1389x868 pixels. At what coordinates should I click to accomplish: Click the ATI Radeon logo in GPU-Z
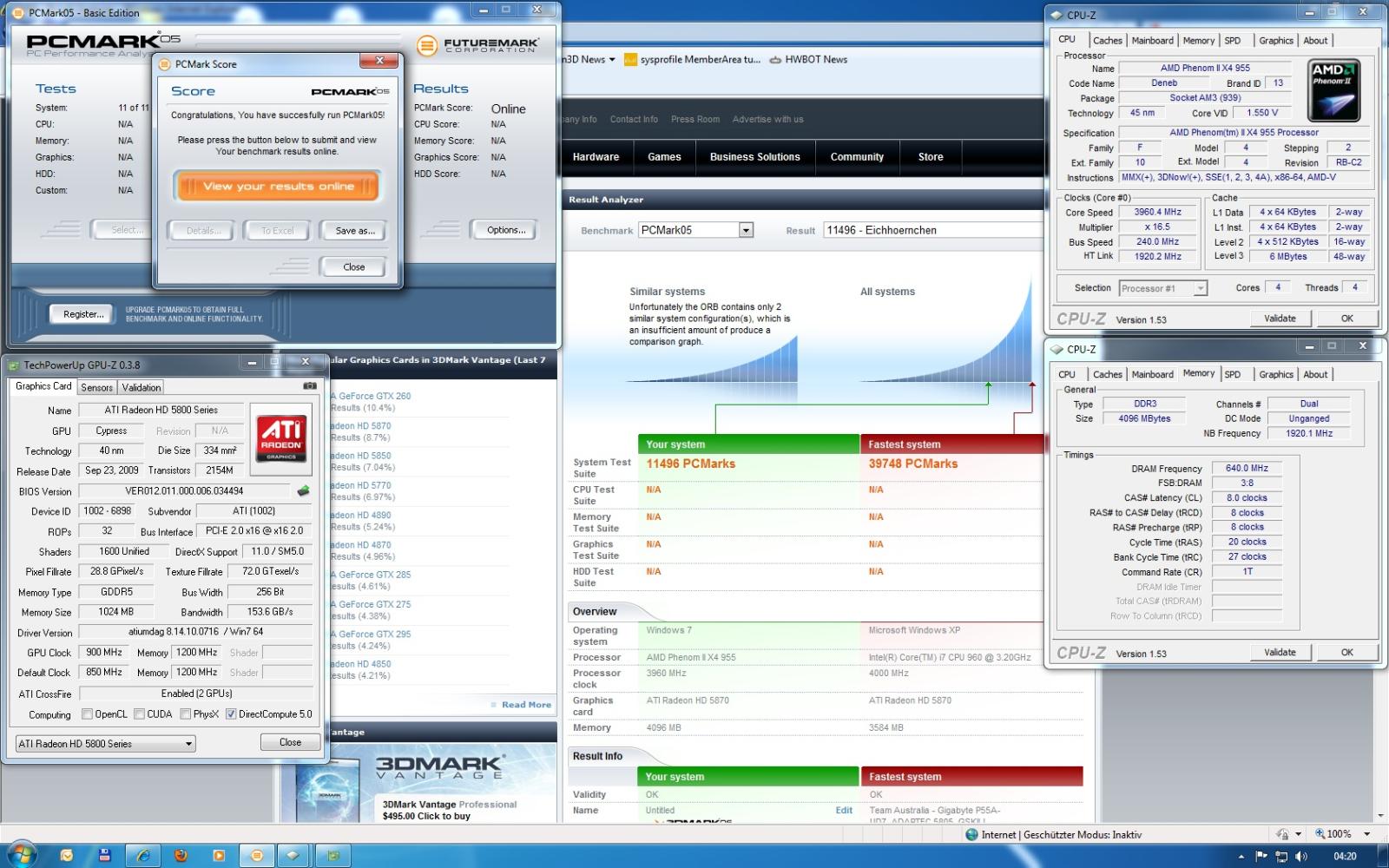[281, 438]
